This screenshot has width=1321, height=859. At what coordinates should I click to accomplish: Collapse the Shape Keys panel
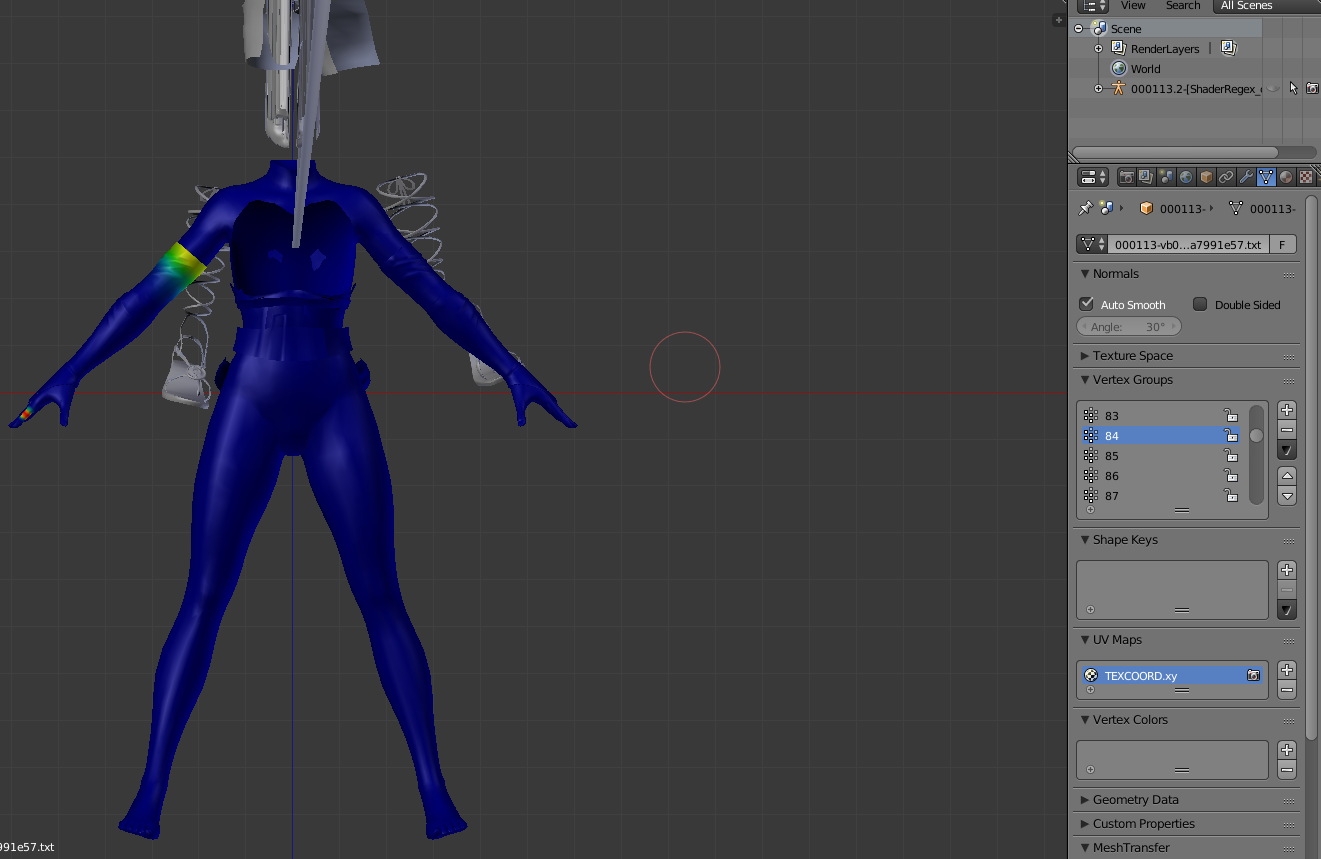(1085, 540)
